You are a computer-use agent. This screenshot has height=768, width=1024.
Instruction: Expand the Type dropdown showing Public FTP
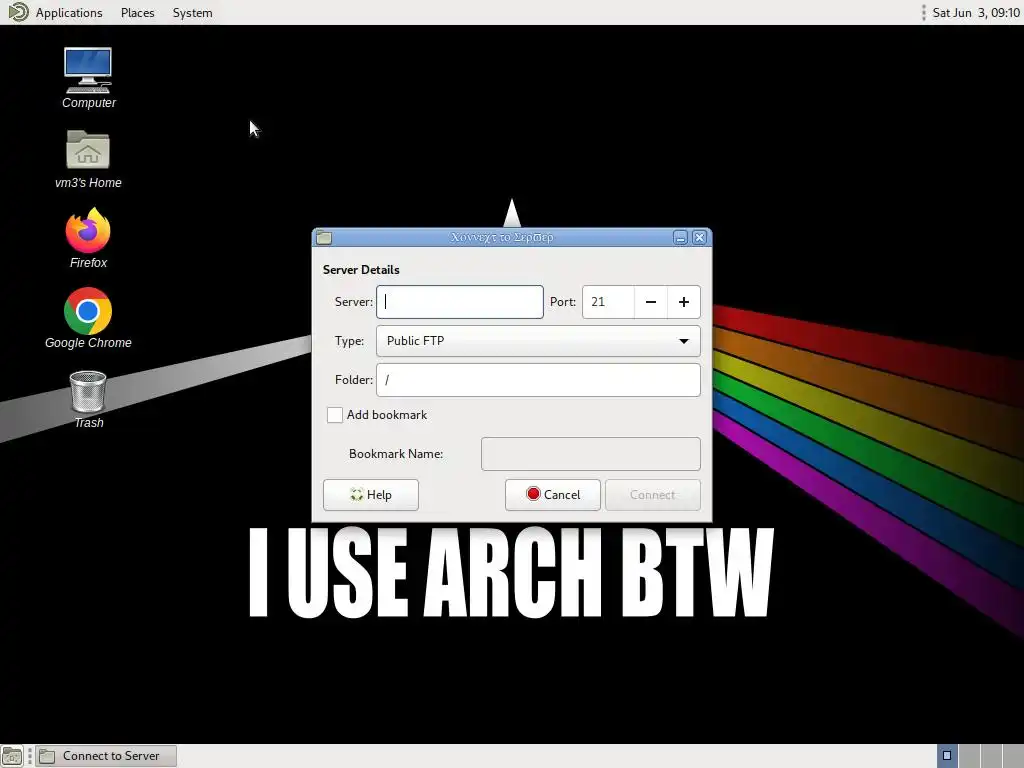[x=538, y=341]
